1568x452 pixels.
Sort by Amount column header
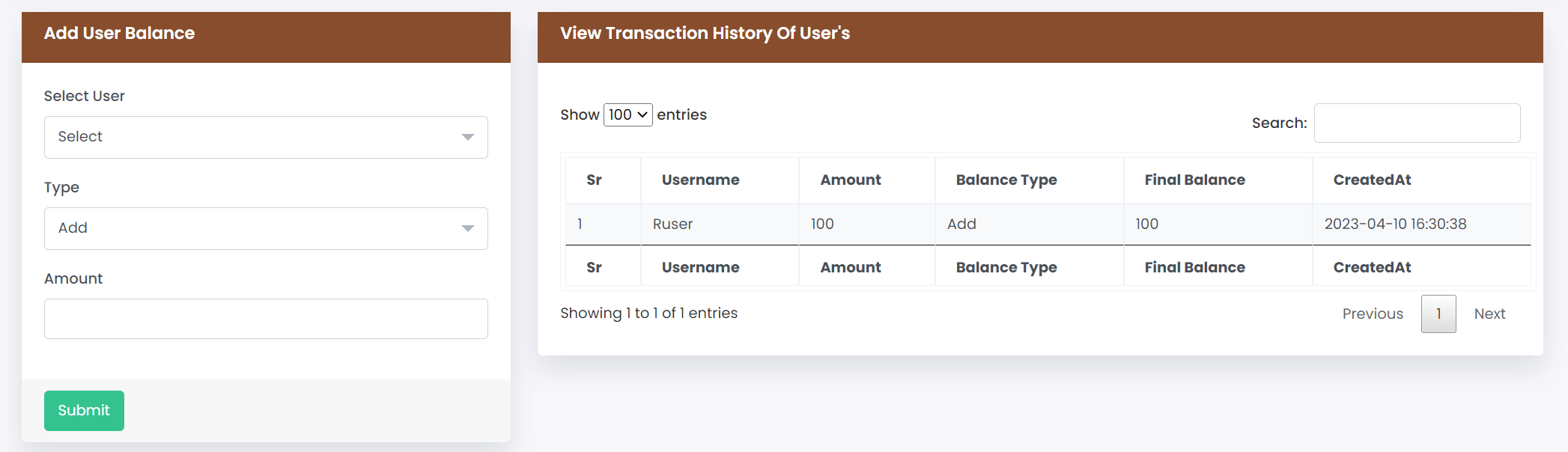point(851,180)
